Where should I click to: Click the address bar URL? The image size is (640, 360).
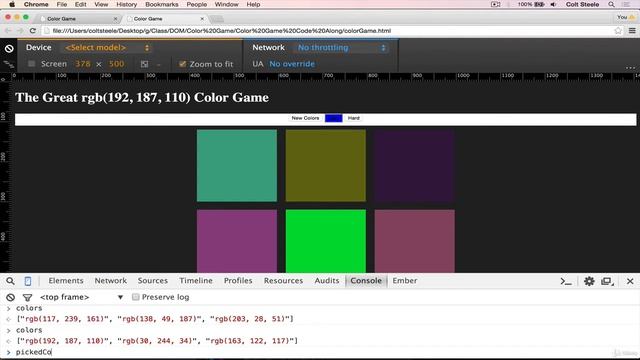[x=222, y=31]
